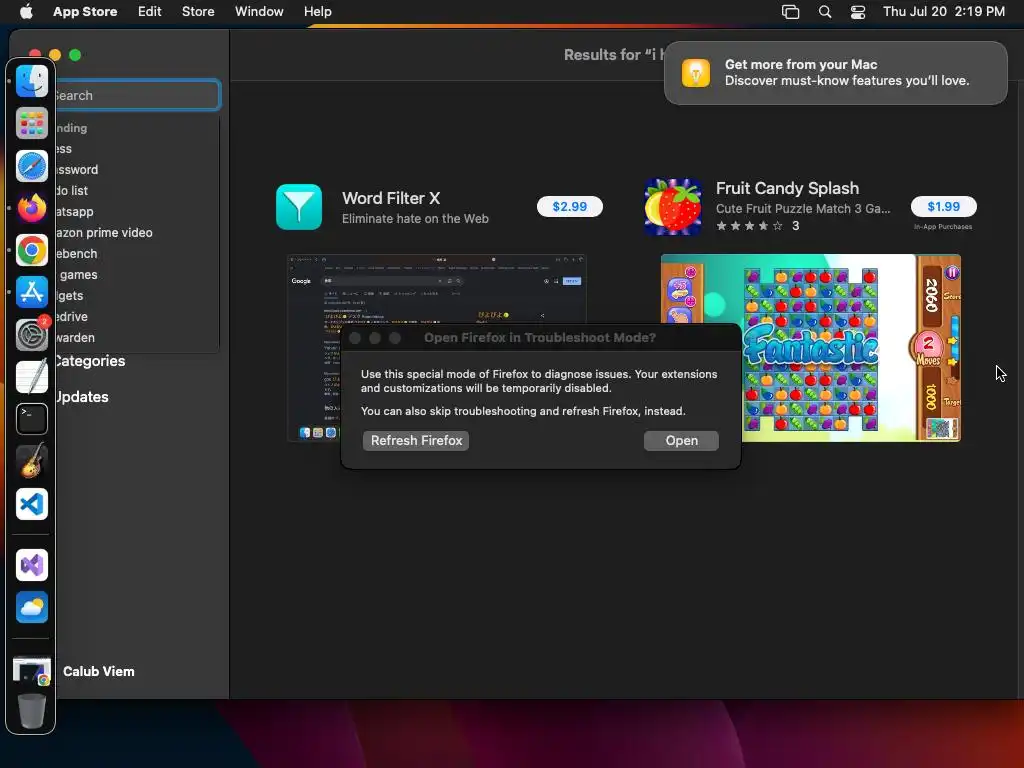
Task: Open Control Center in the menu bar
Action: click(x=857, y=12)
